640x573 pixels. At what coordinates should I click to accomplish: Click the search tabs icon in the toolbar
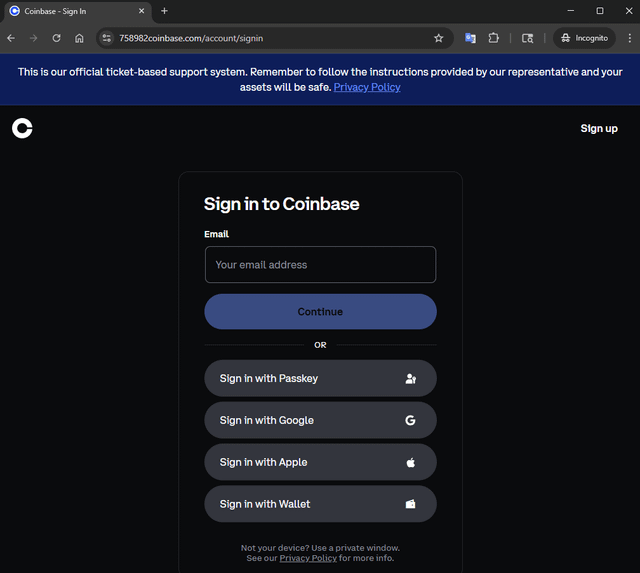[x=527, y=38]
